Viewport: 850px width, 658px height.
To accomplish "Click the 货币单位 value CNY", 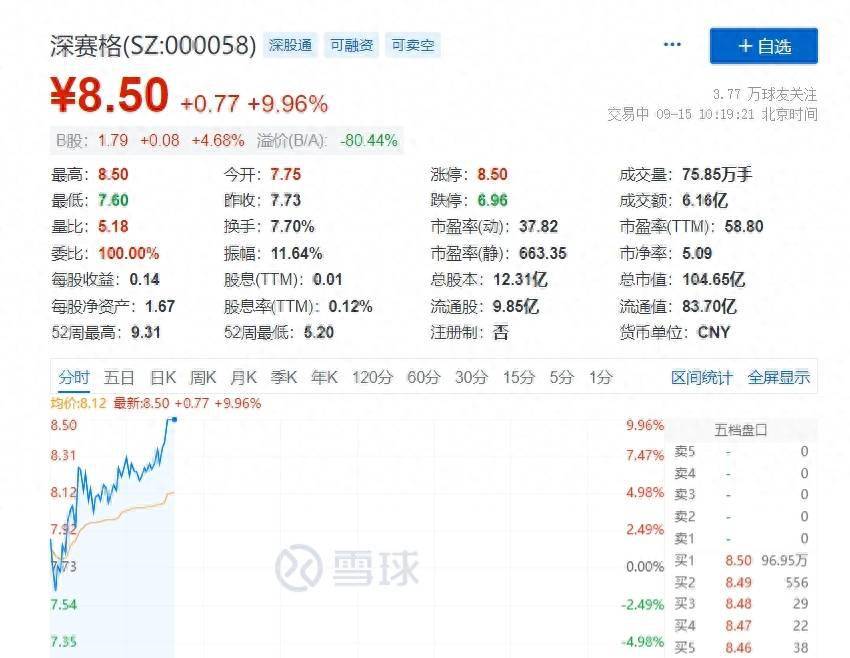I will (x=714, y=332).
